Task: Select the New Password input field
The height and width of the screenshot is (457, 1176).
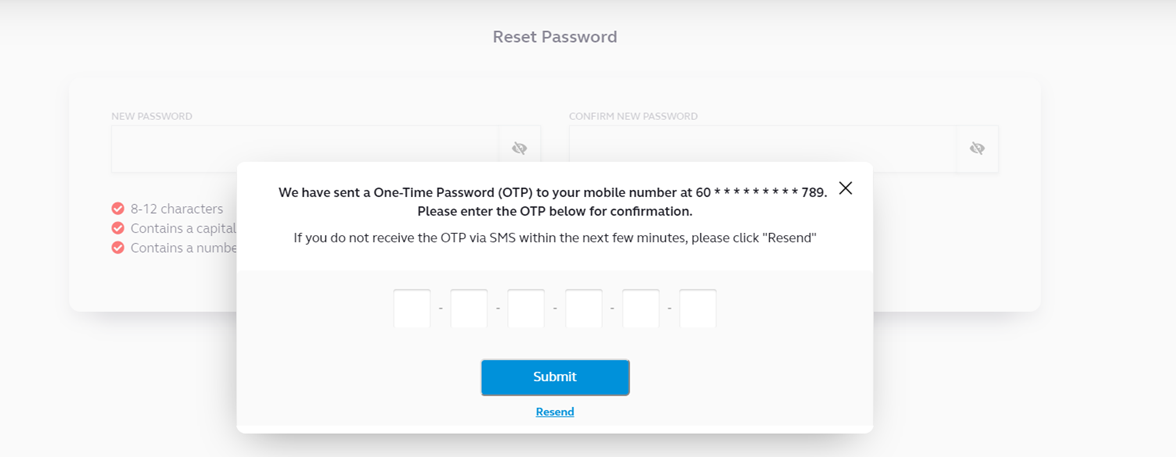Action: tap(305, 149)
